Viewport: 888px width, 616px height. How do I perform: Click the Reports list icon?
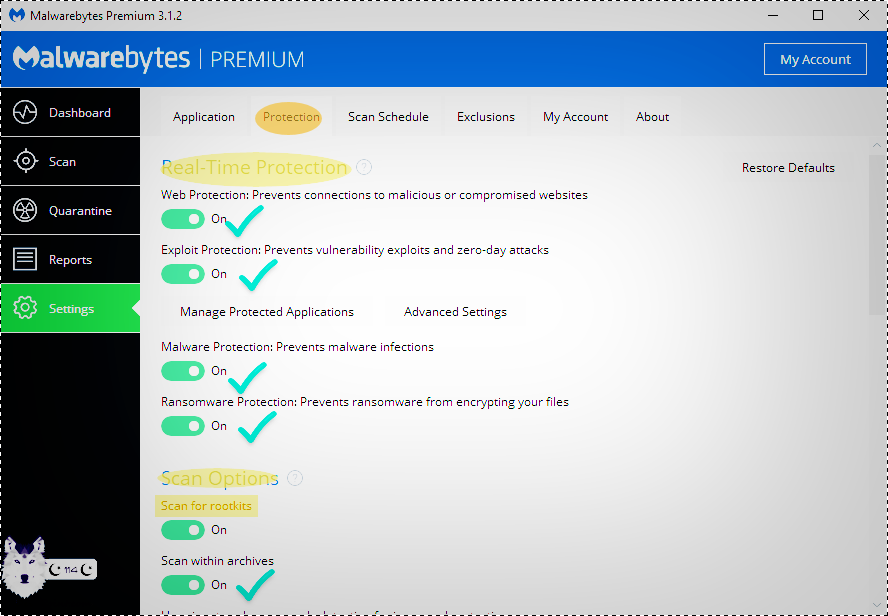coord(25,260)
